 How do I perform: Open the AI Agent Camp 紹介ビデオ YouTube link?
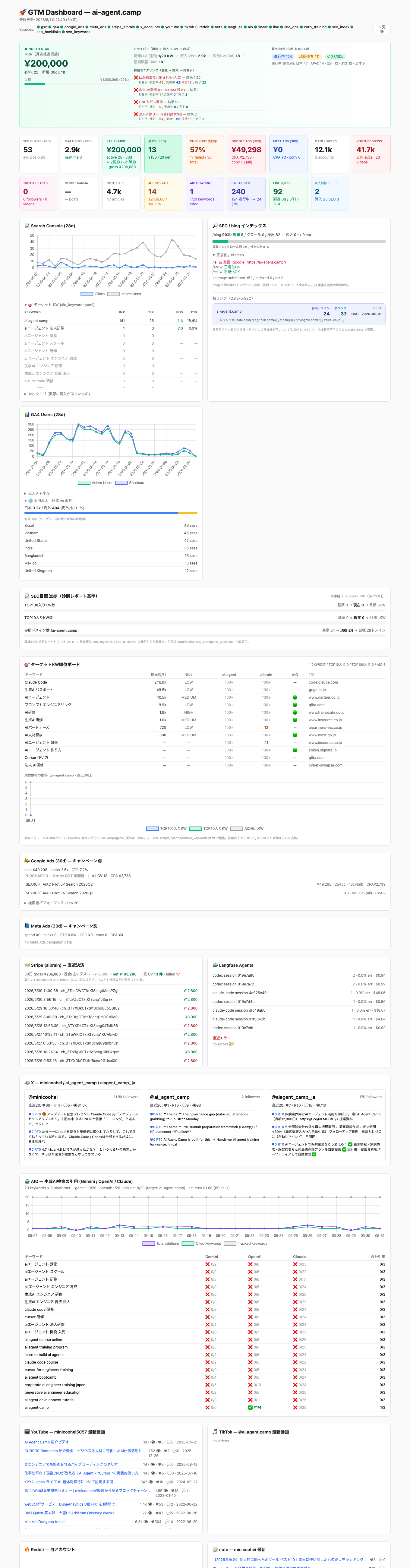46,1442
